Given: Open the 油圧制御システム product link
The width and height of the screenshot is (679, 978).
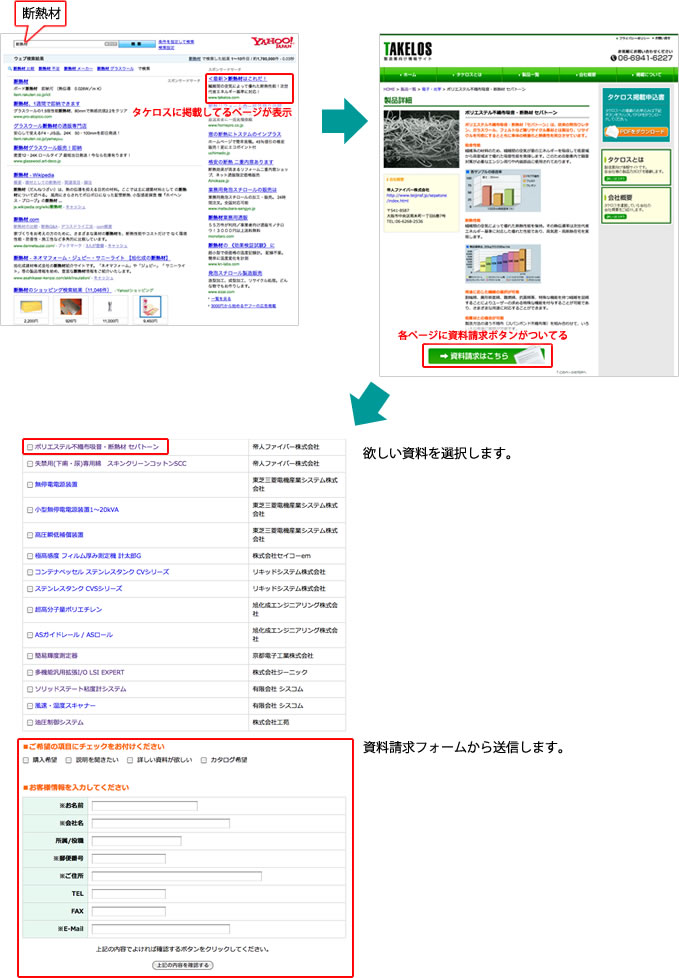Looking at the screenshot, I should point(59,723).
